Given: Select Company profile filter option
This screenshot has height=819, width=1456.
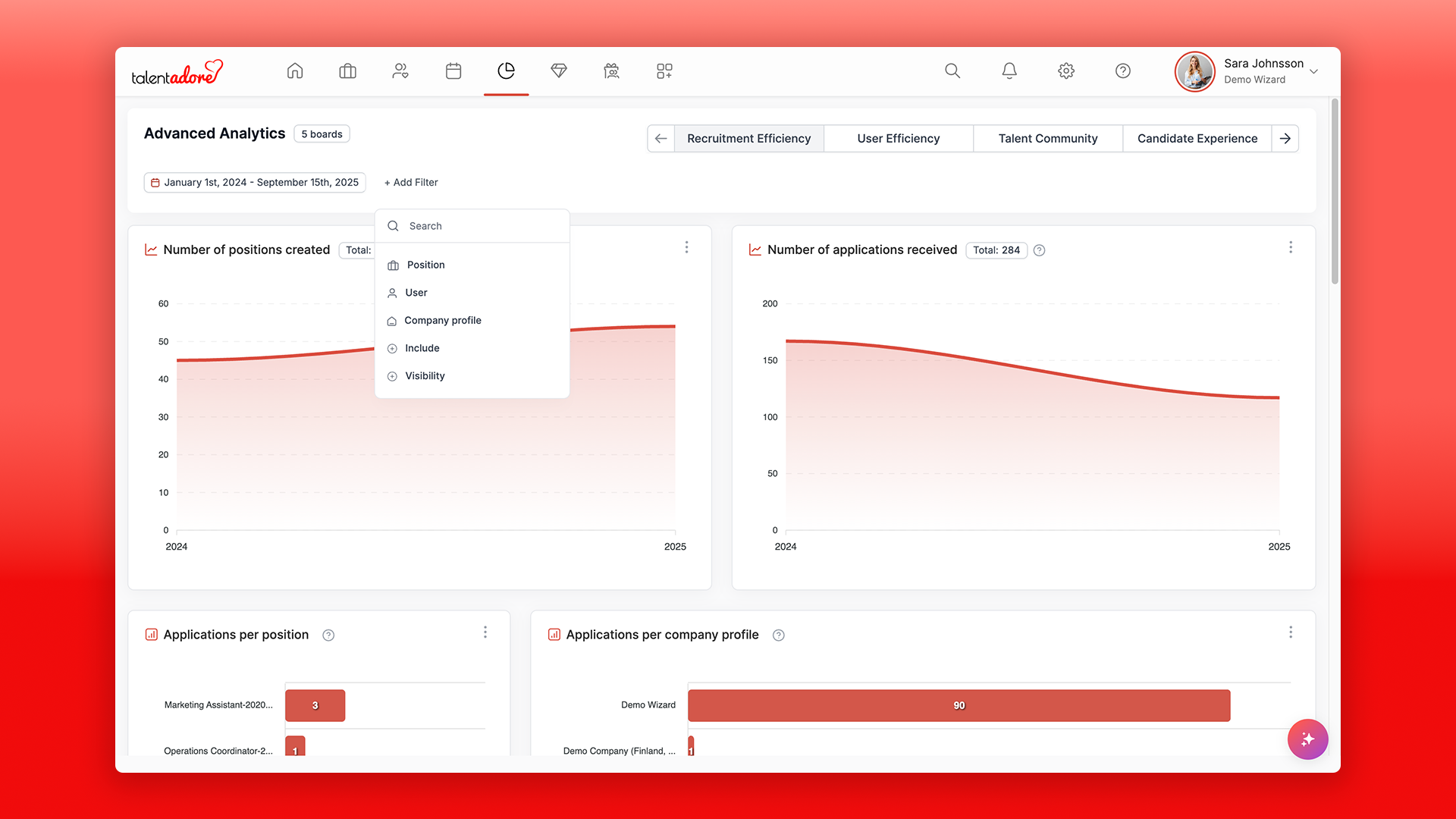Looking at the screenshot, I should click(443, 320).
